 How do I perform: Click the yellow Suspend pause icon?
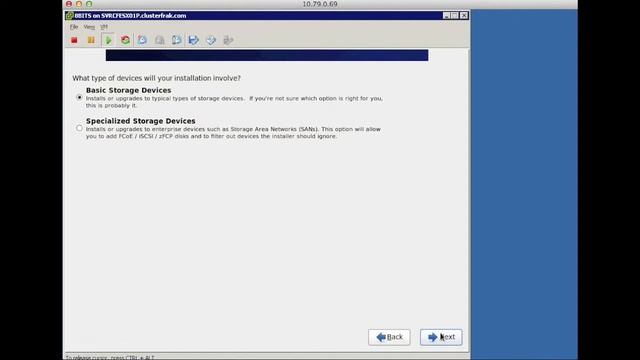point(91,40)
